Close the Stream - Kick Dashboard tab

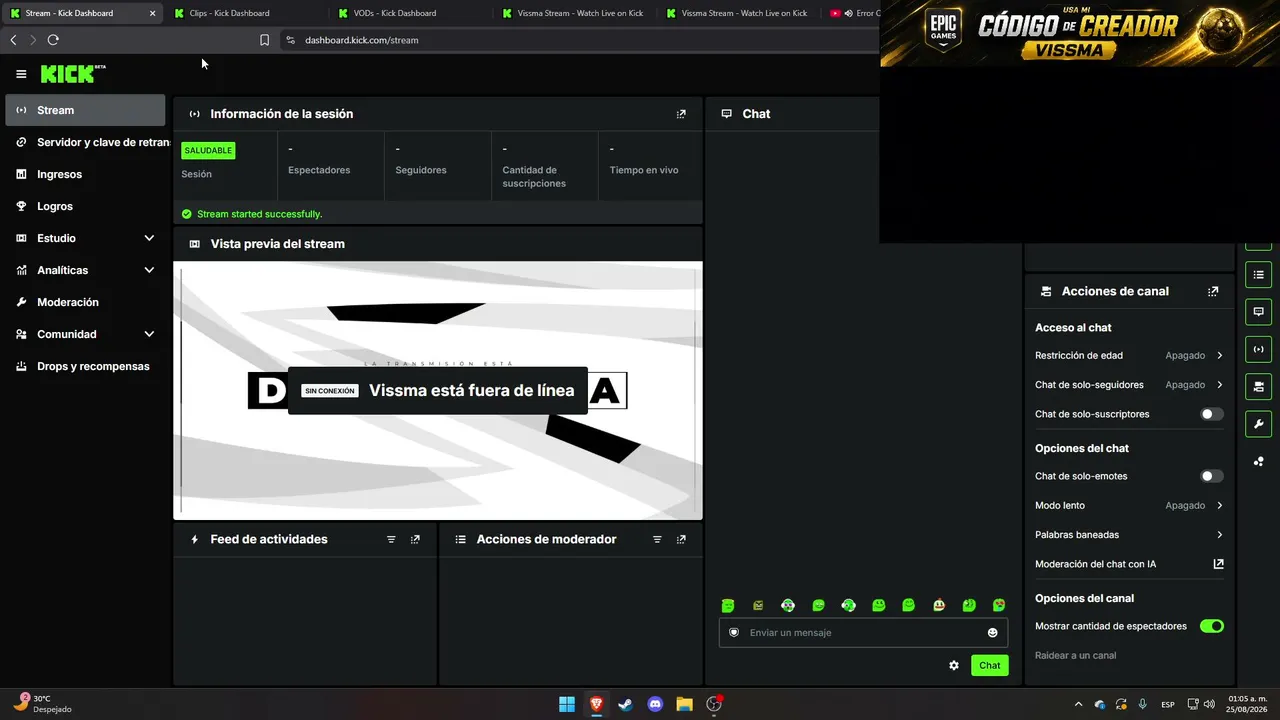(x=152, y=13)
